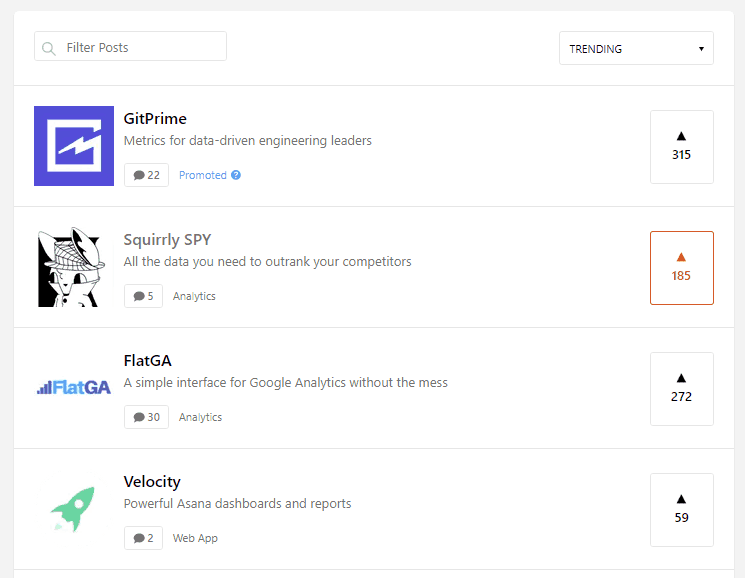Click the Promoted link on GitPrime

tap(203, 175)
